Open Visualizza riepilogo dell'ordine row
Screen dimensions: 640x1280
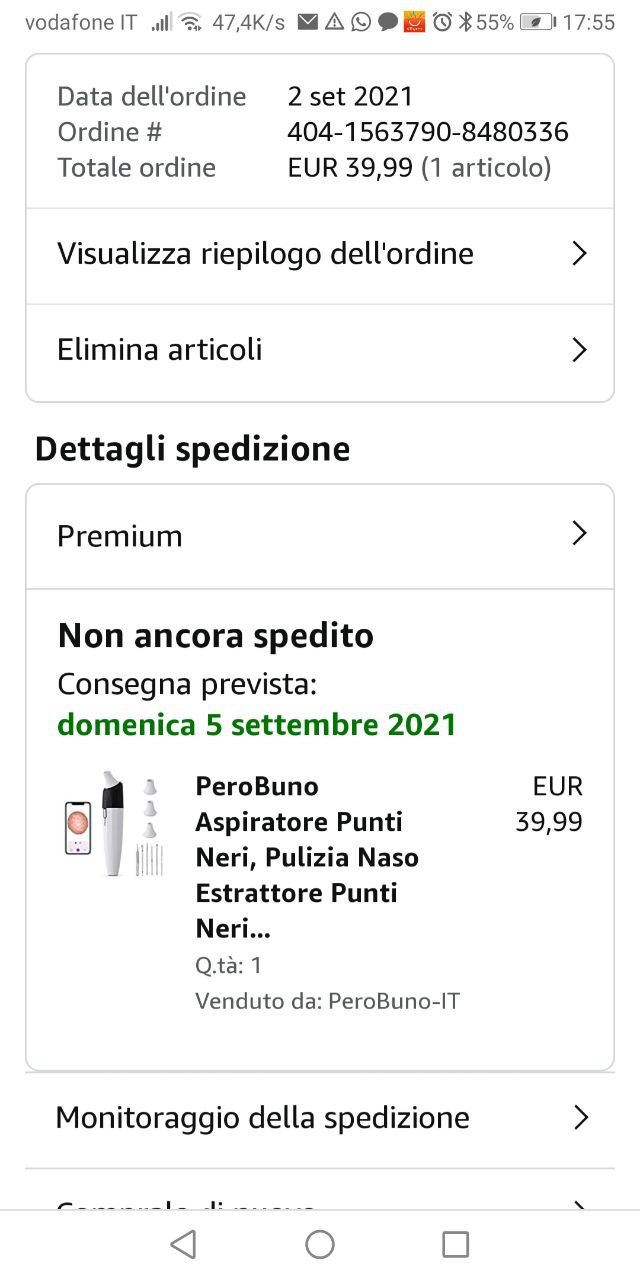(265, 254)
